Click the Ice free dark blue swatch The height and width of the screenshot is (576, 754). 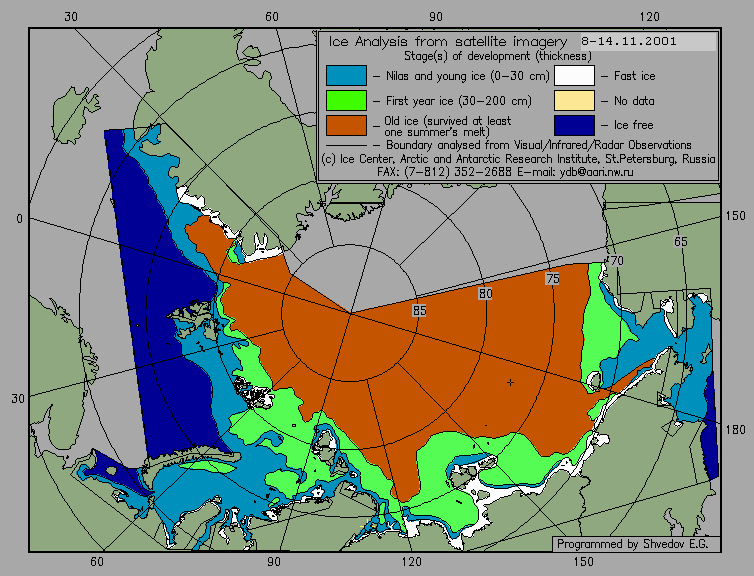point(574,125)
